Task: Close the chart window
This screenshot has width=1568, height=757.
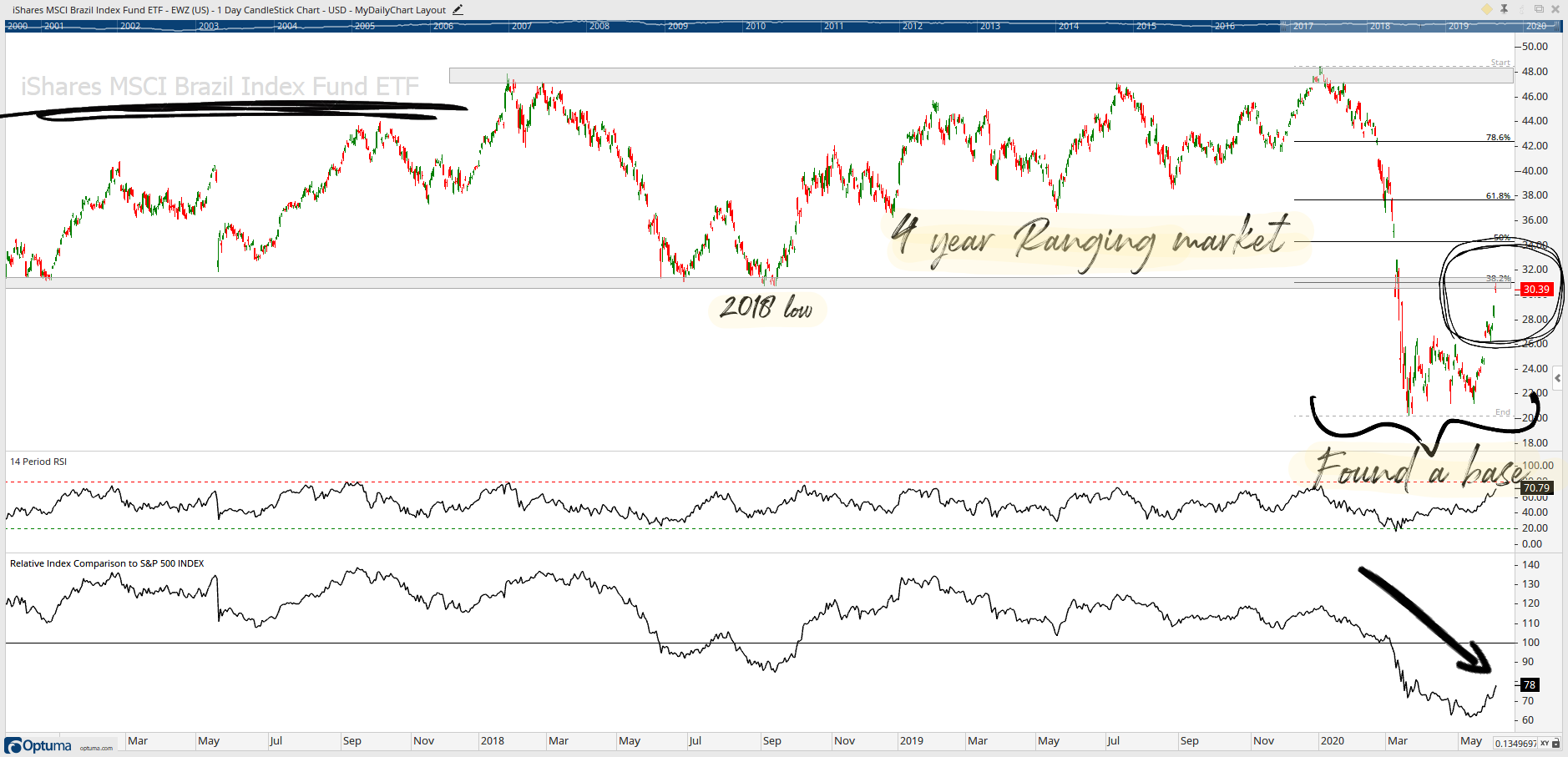Action: (1555, 9)
